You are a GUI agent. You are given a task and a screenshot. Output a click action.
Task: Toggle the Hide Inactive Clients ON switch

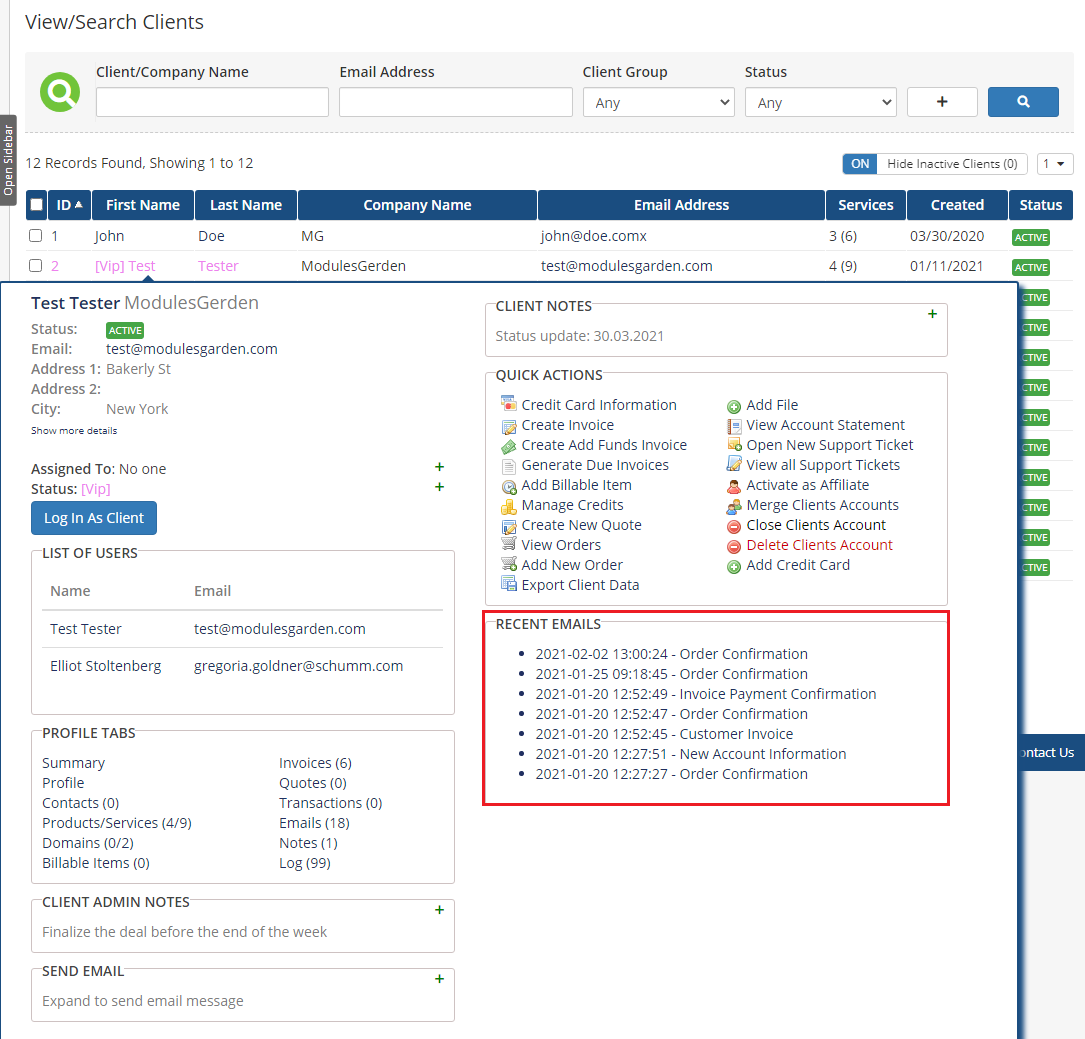pyautogui.click(x=859, y=164)
